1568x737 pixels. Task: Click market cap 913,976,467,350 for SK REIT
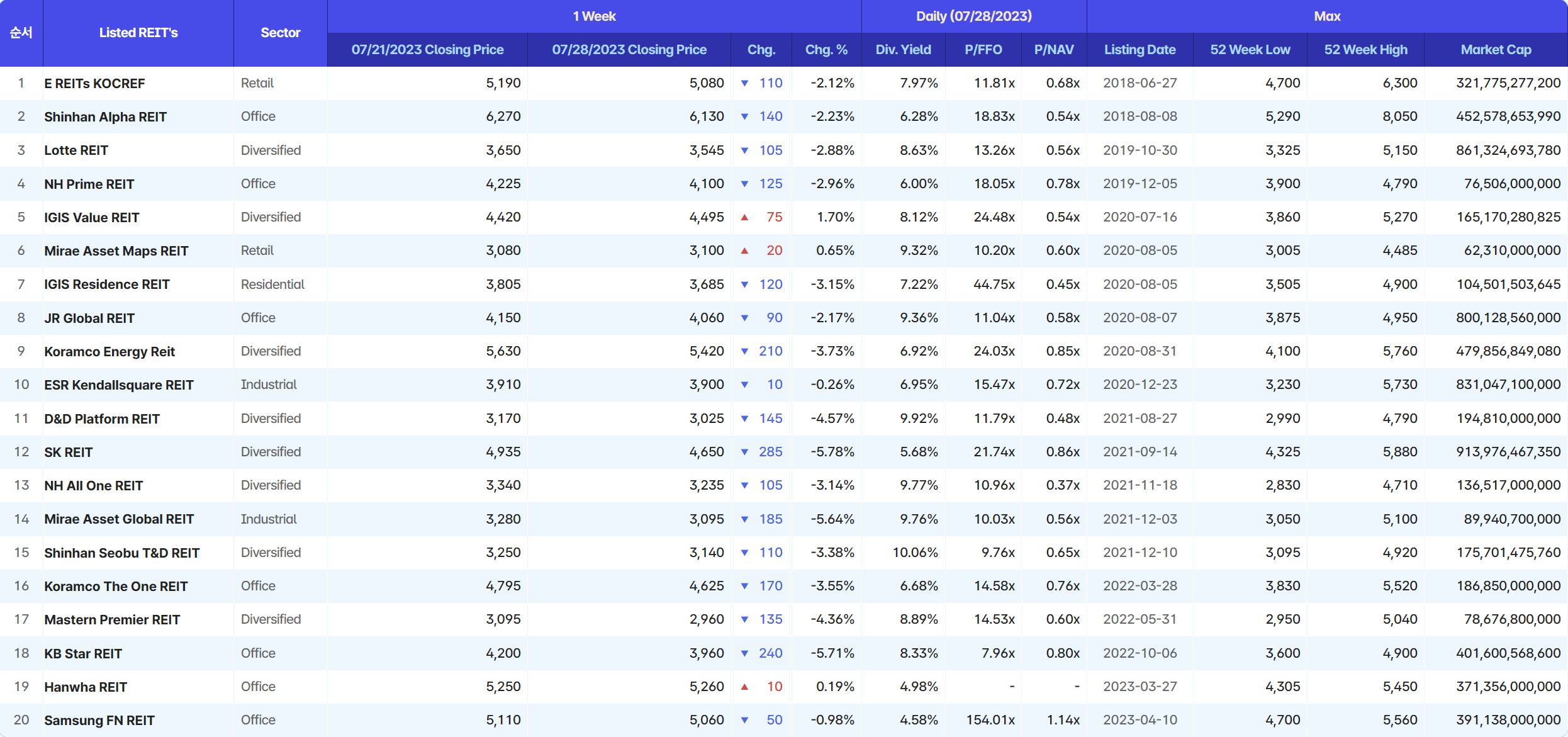pyautogui.click(x=1508, y=452)
